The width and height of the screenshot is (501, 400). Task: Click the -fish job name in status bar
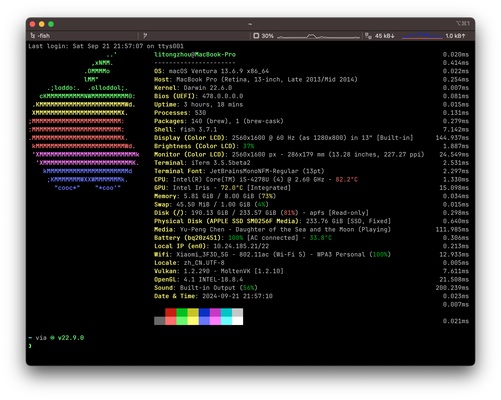pos(44,35)
